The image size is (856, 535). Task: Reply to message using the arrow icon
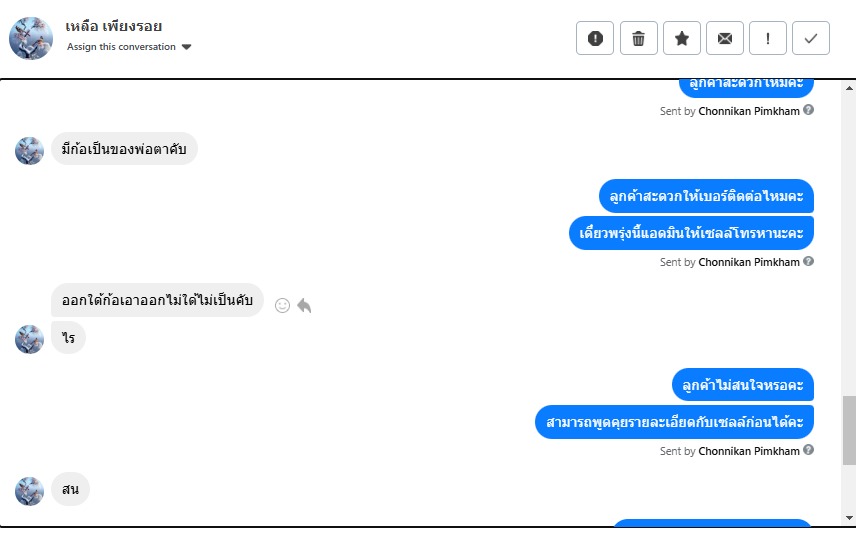pyautogui.click(x=304, y=305)
